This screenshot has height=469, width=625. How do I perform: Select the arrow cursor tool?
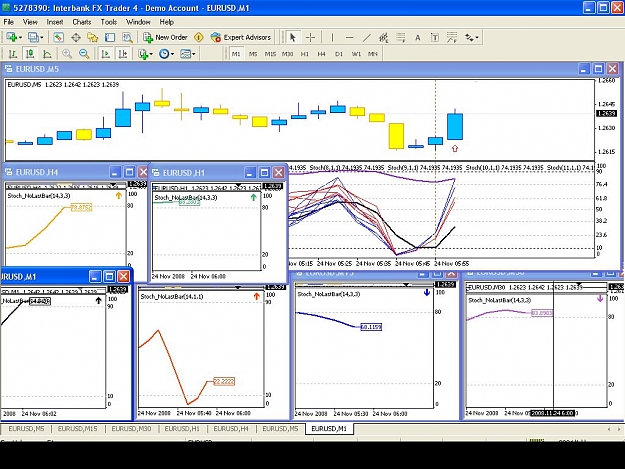coord(293,37)
